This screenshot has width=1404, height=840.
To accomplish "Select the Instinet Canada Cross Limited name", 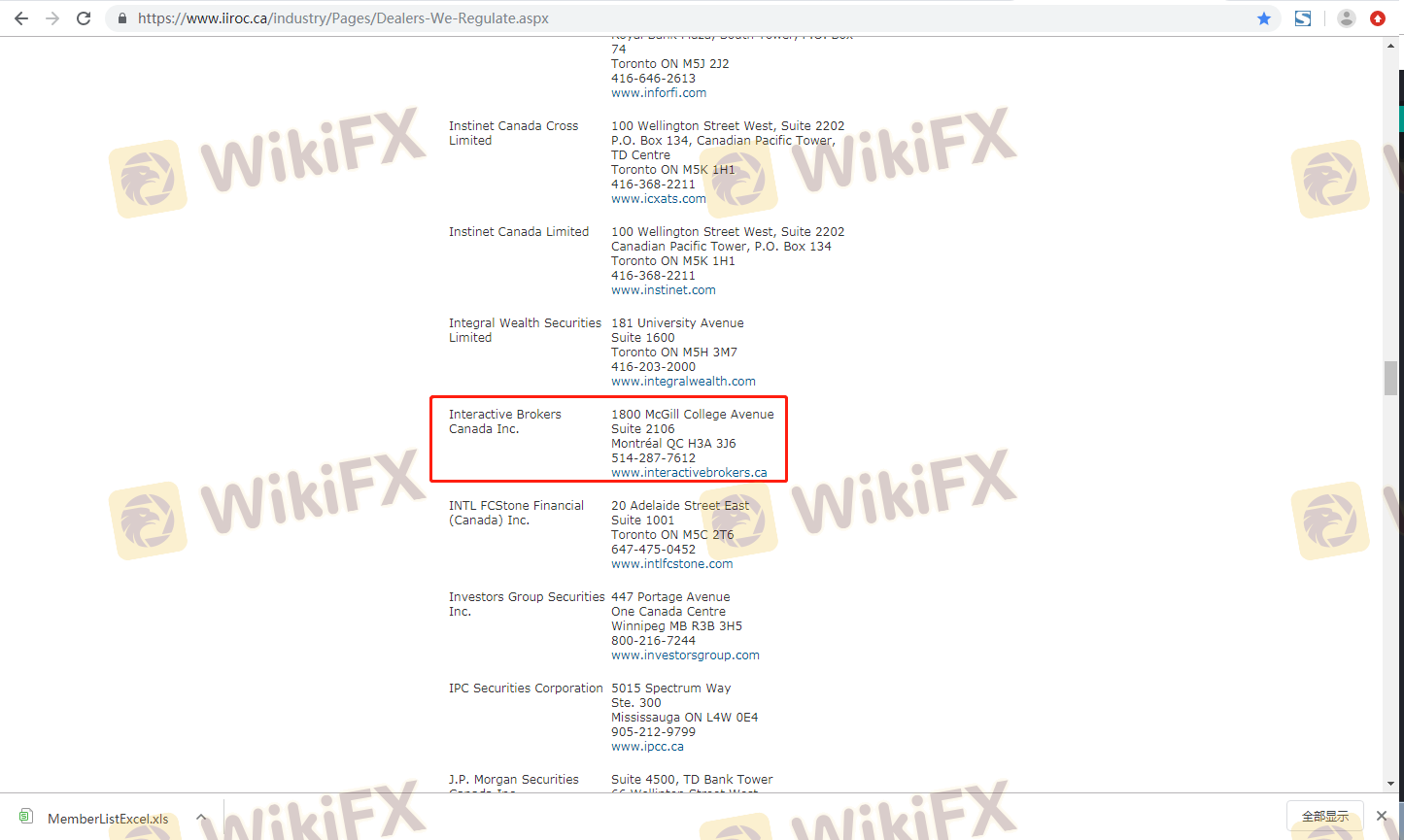I will click(x=513, y=133).
